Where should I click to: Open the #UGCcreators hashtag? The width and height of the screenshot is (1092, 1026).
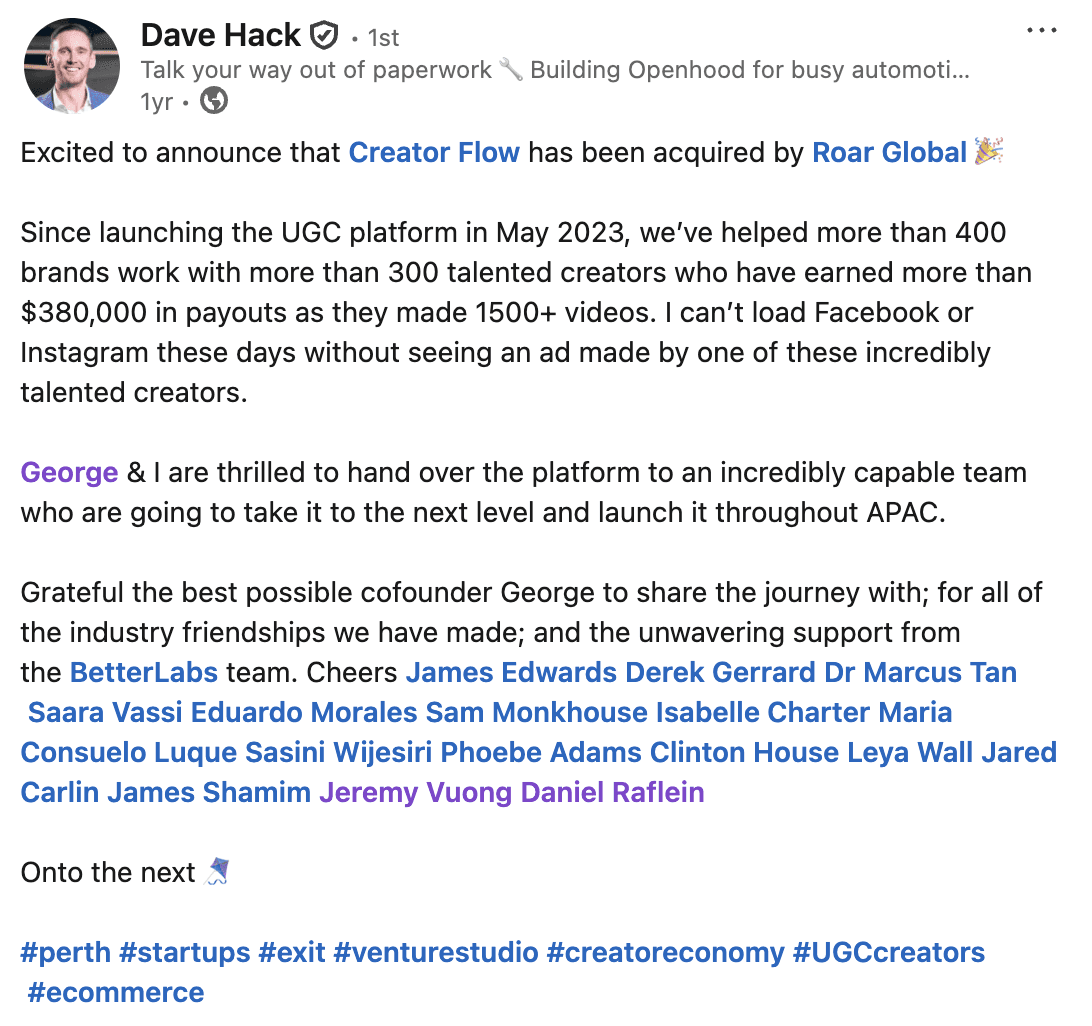pyautogui.click(x=889, y=953)
